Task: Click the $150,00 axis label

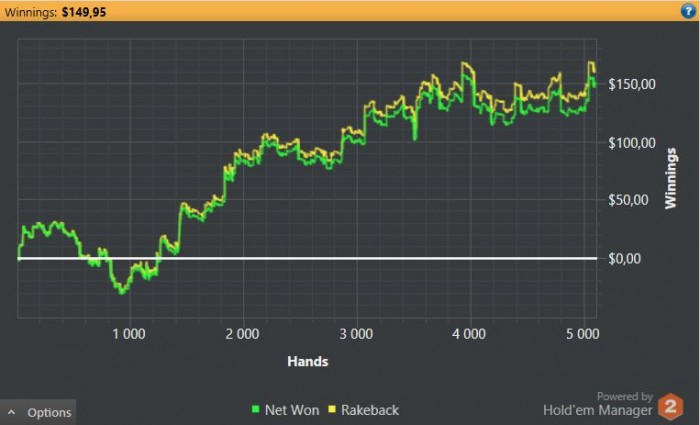Action: coord(632,84)
